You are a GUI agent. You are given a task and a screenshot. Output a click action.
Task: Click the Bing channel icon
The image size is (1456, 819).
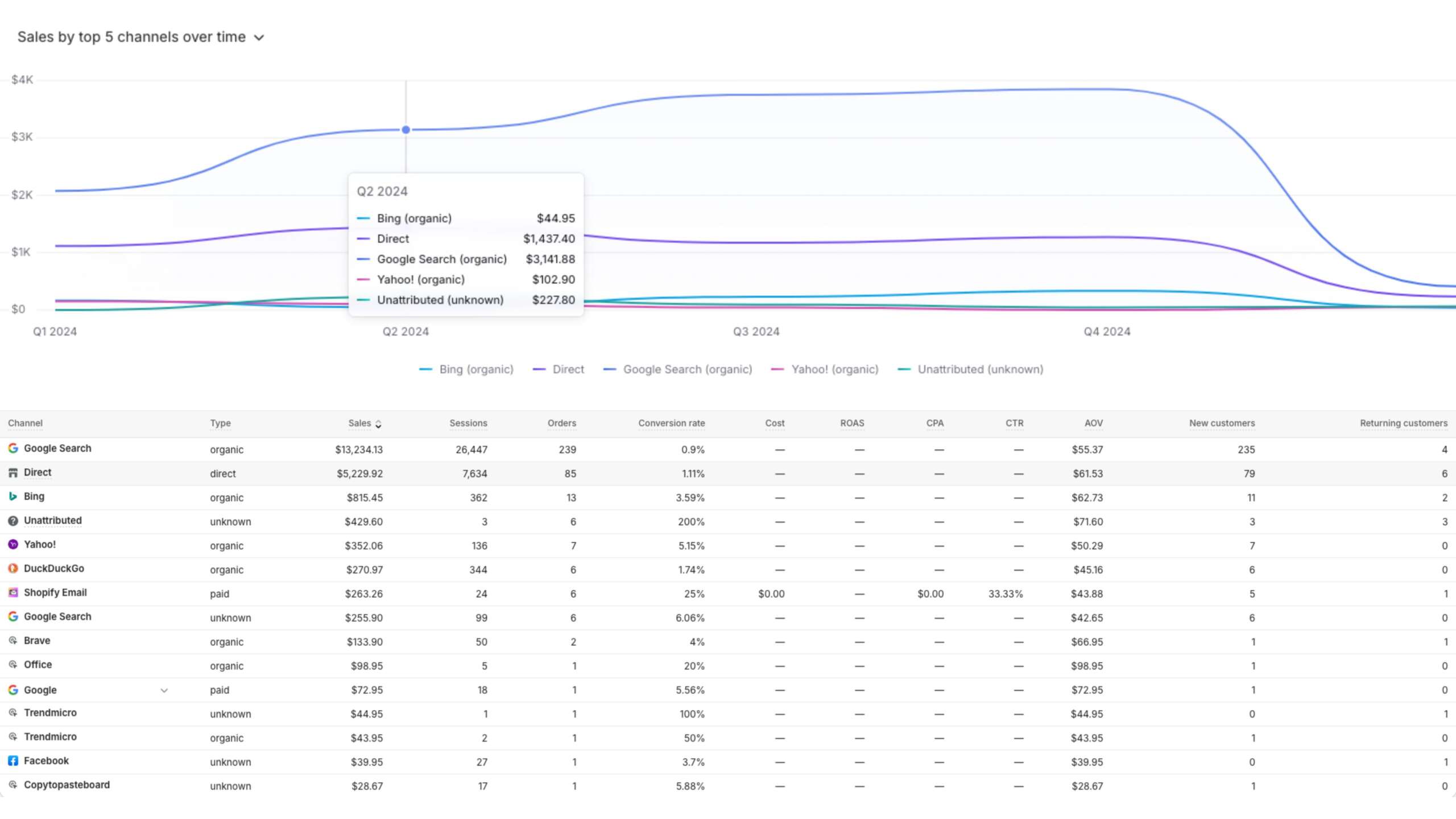[x=13, y=497]
